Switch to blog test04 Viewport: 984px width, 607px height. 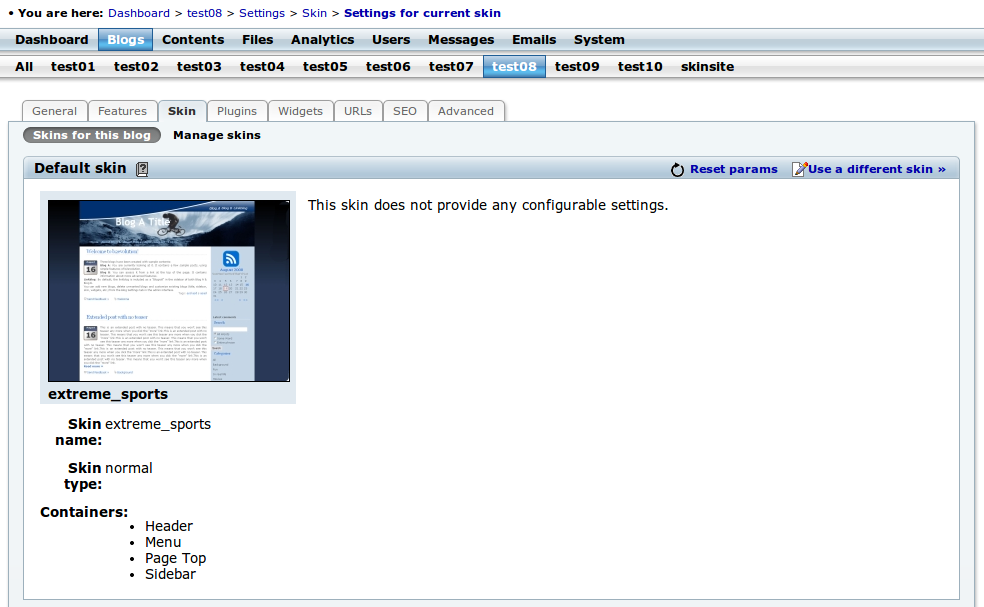pyautogui.click(x=262, y=67)
